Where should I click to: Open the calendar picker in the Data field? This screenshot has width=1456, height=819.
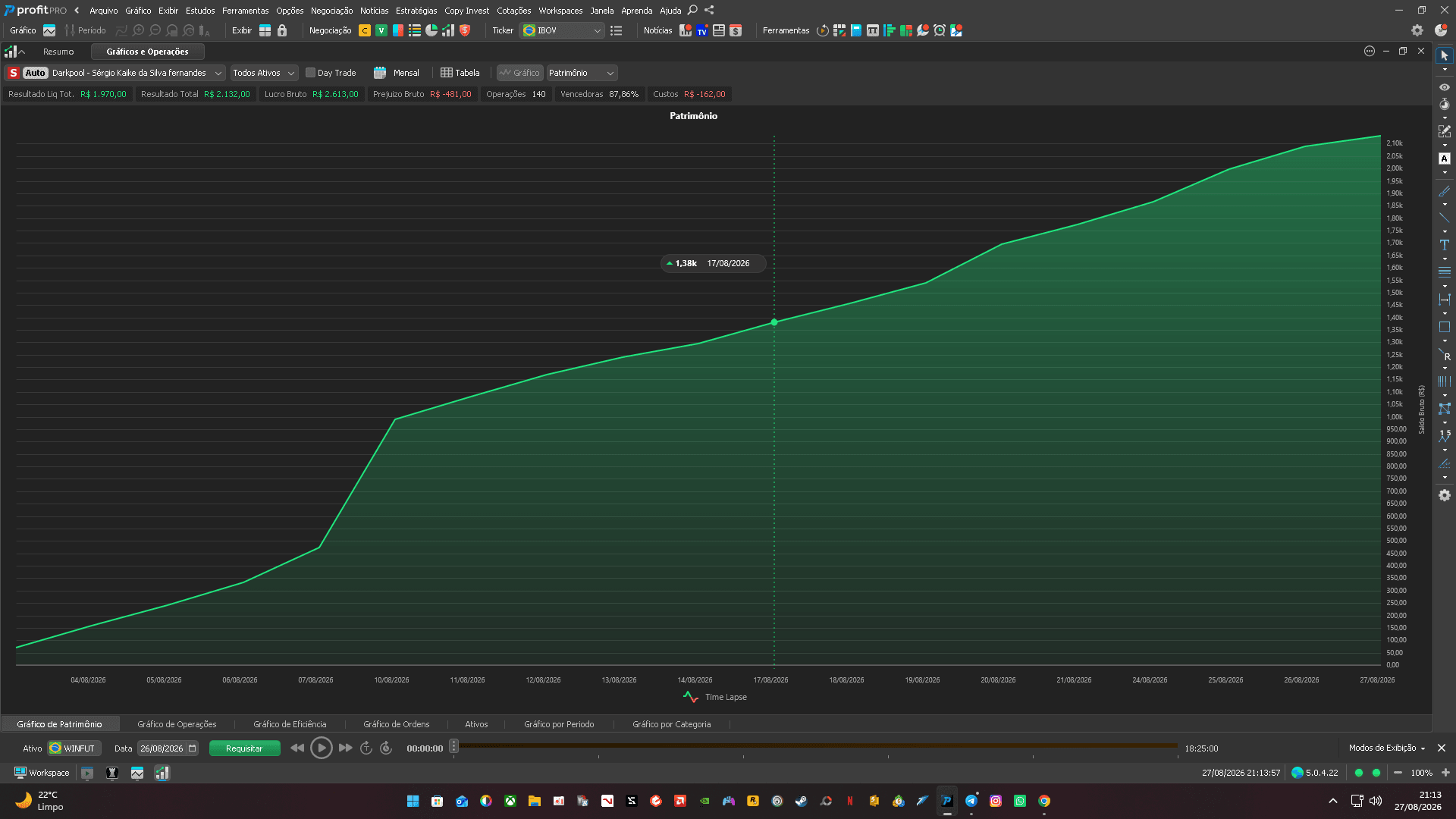193,748
